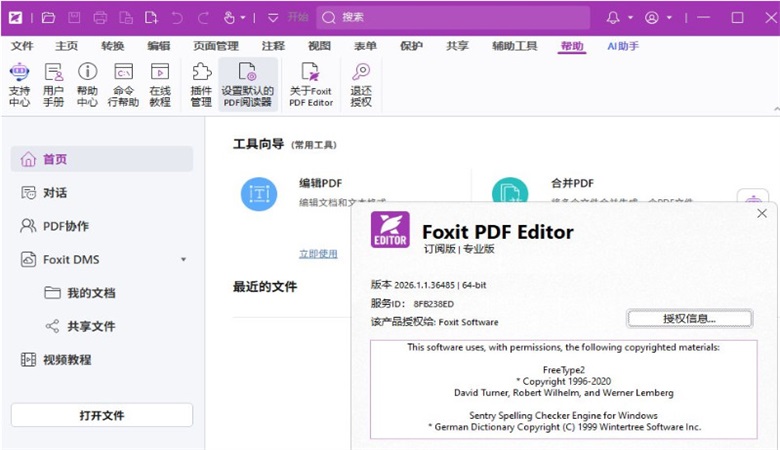
Task: Open the Help Center (帮助中心) icon
Action: coord(88,85)
